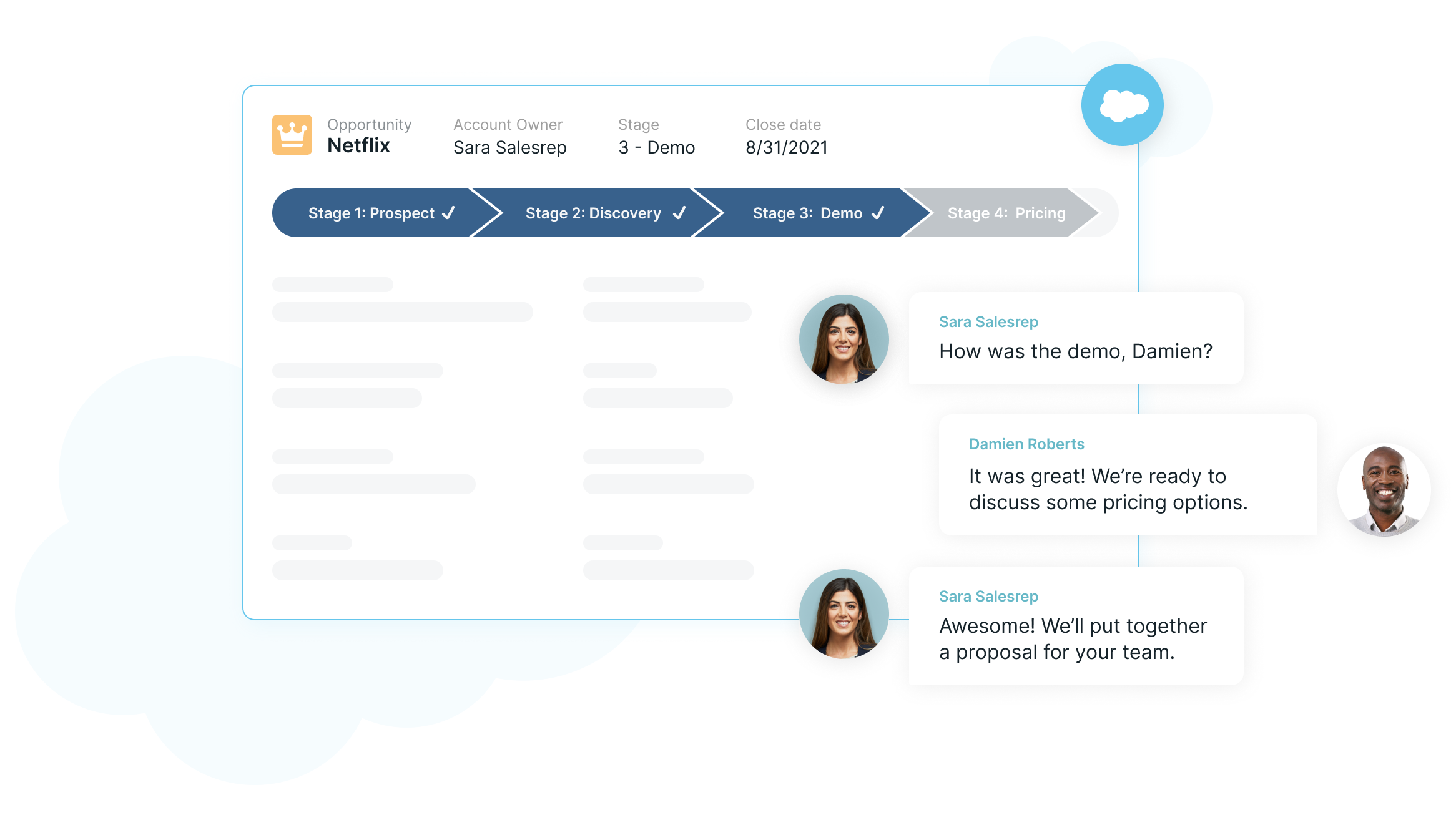Image resolution: width=1456 pixels, height=815 pixels.
Task: Click the checkmark in Stage 1: Prospect
Action: point(448,213)
